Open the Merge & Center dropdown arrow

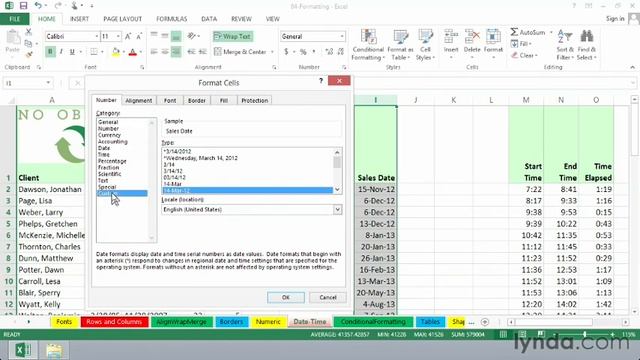(x=272, y=52)
